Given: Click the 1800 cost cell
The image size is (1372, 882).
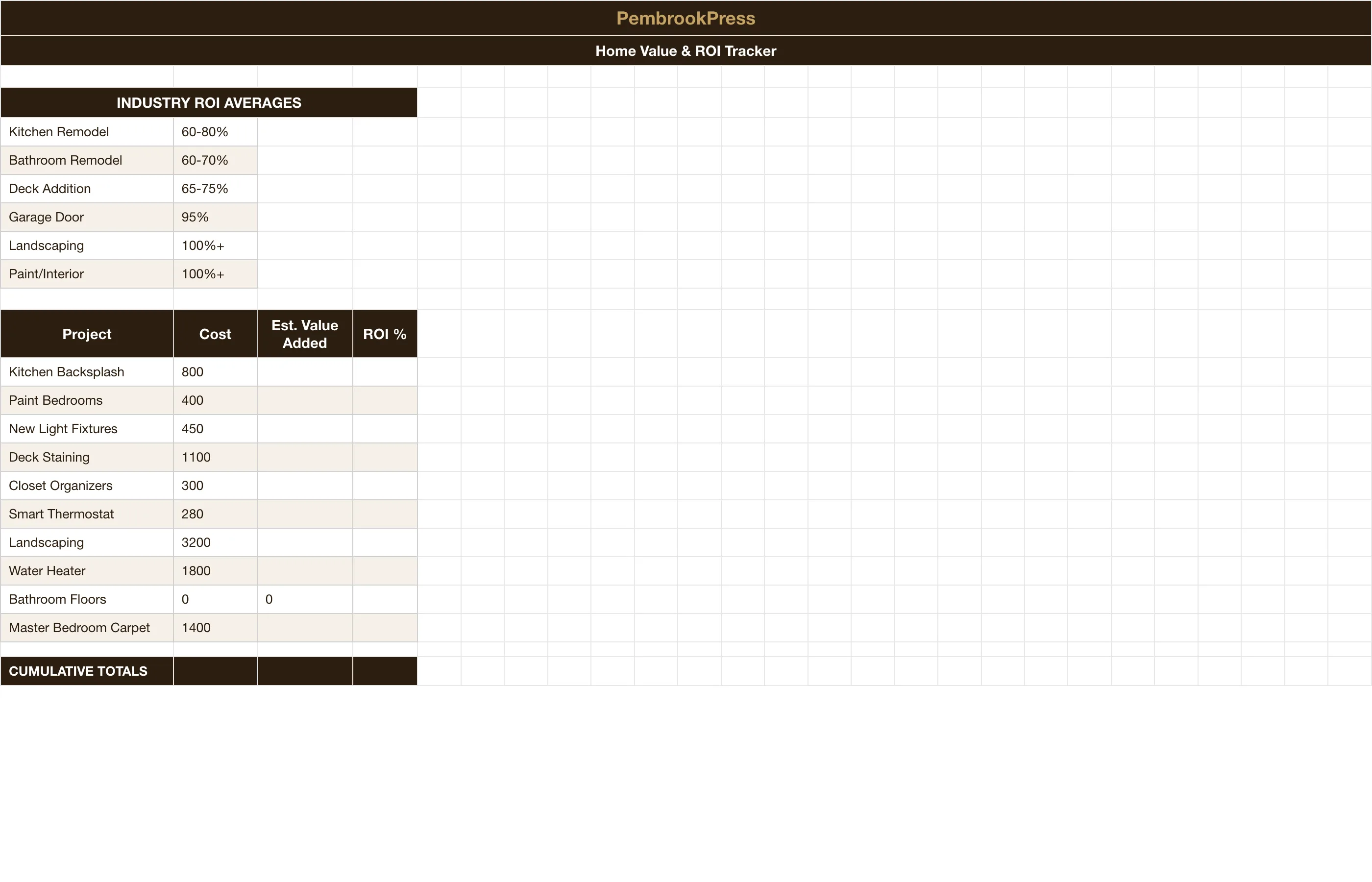Looking at the screenshot, I should [x=215, y=571].
